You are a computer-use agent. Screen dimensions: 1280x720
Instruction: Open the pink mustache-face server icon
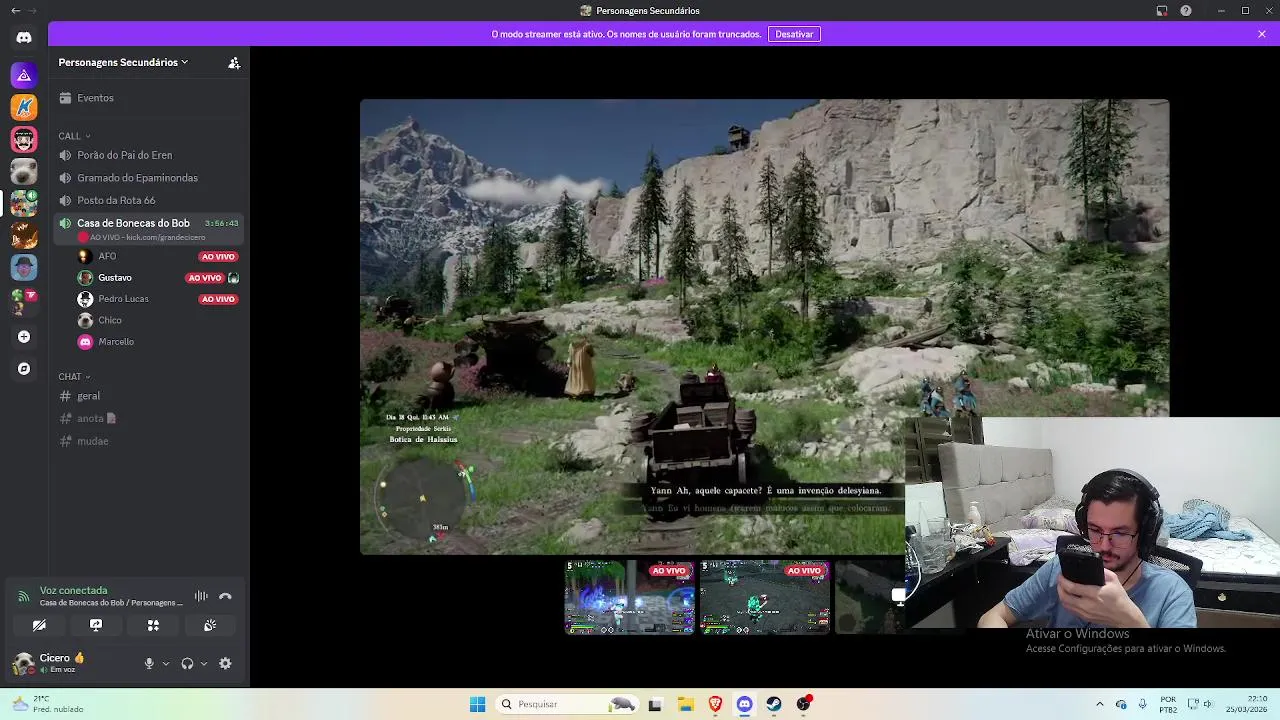coord(24,139)
